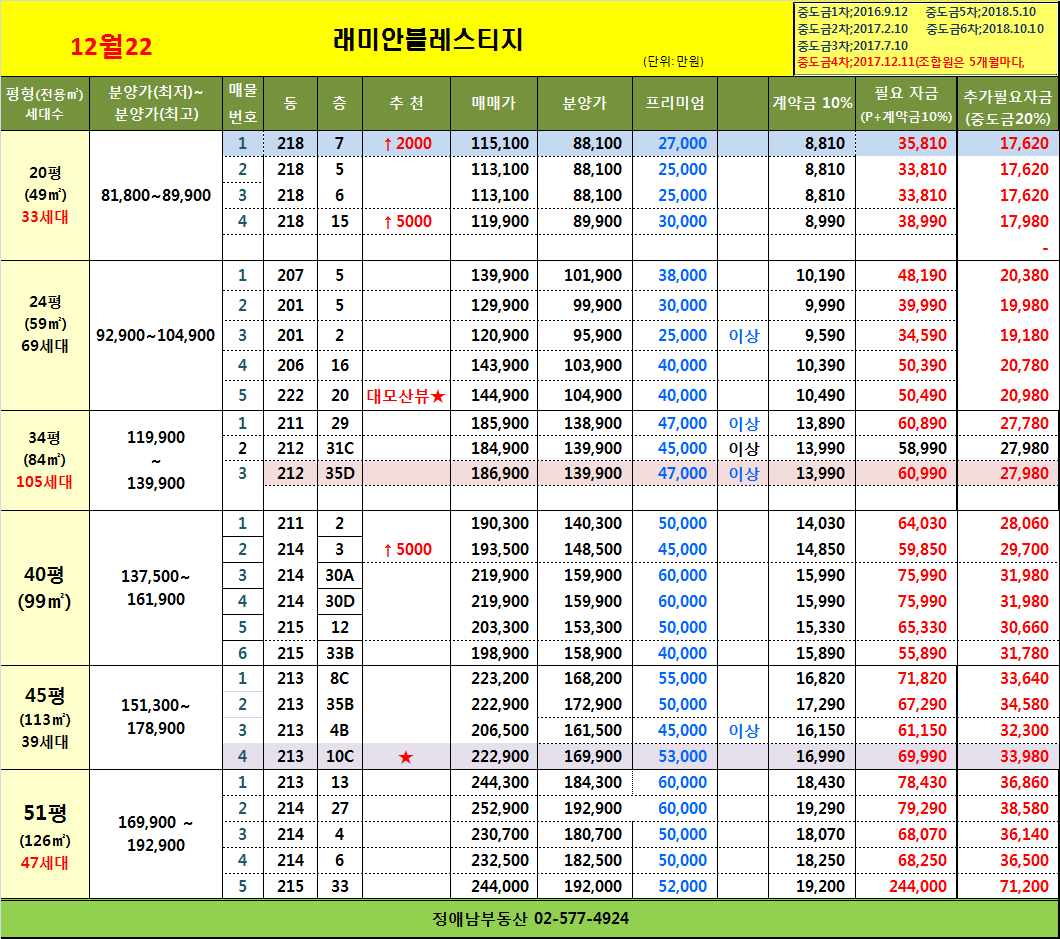Click the 중도금6차;2018.10.10 note

[985, 29]
